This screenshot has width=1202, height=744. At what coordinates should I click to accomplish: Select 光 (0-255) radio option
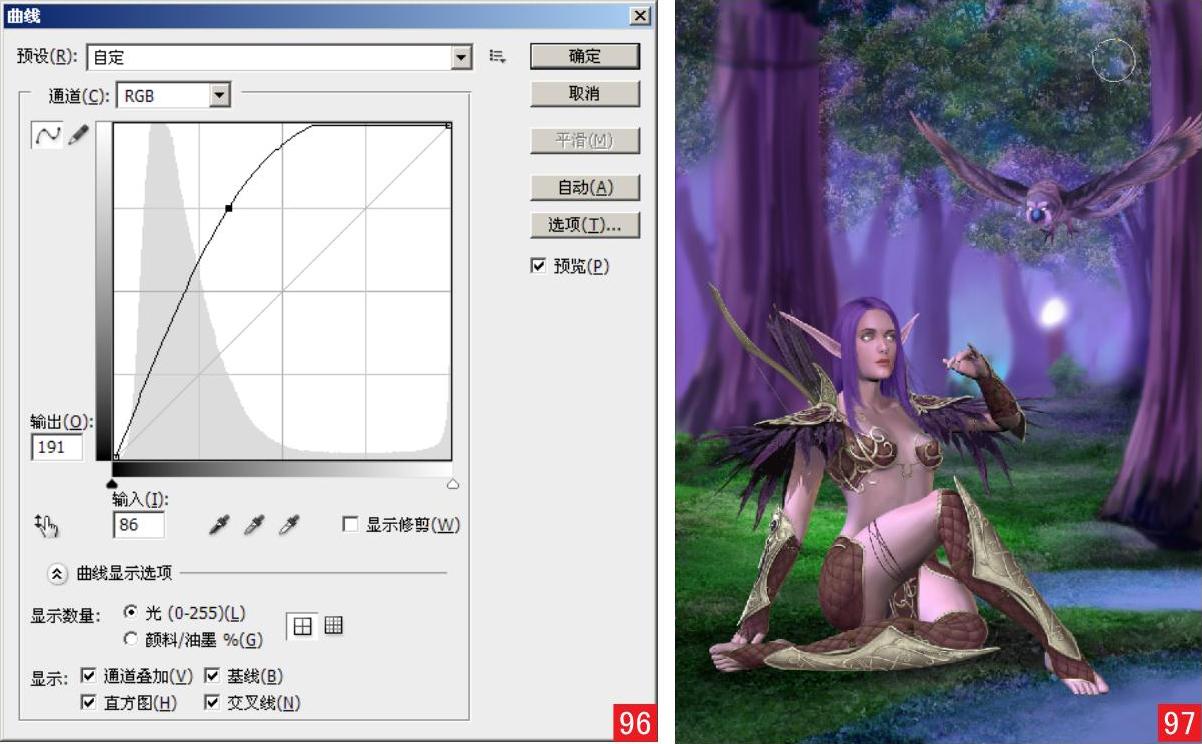click(129, 612)
